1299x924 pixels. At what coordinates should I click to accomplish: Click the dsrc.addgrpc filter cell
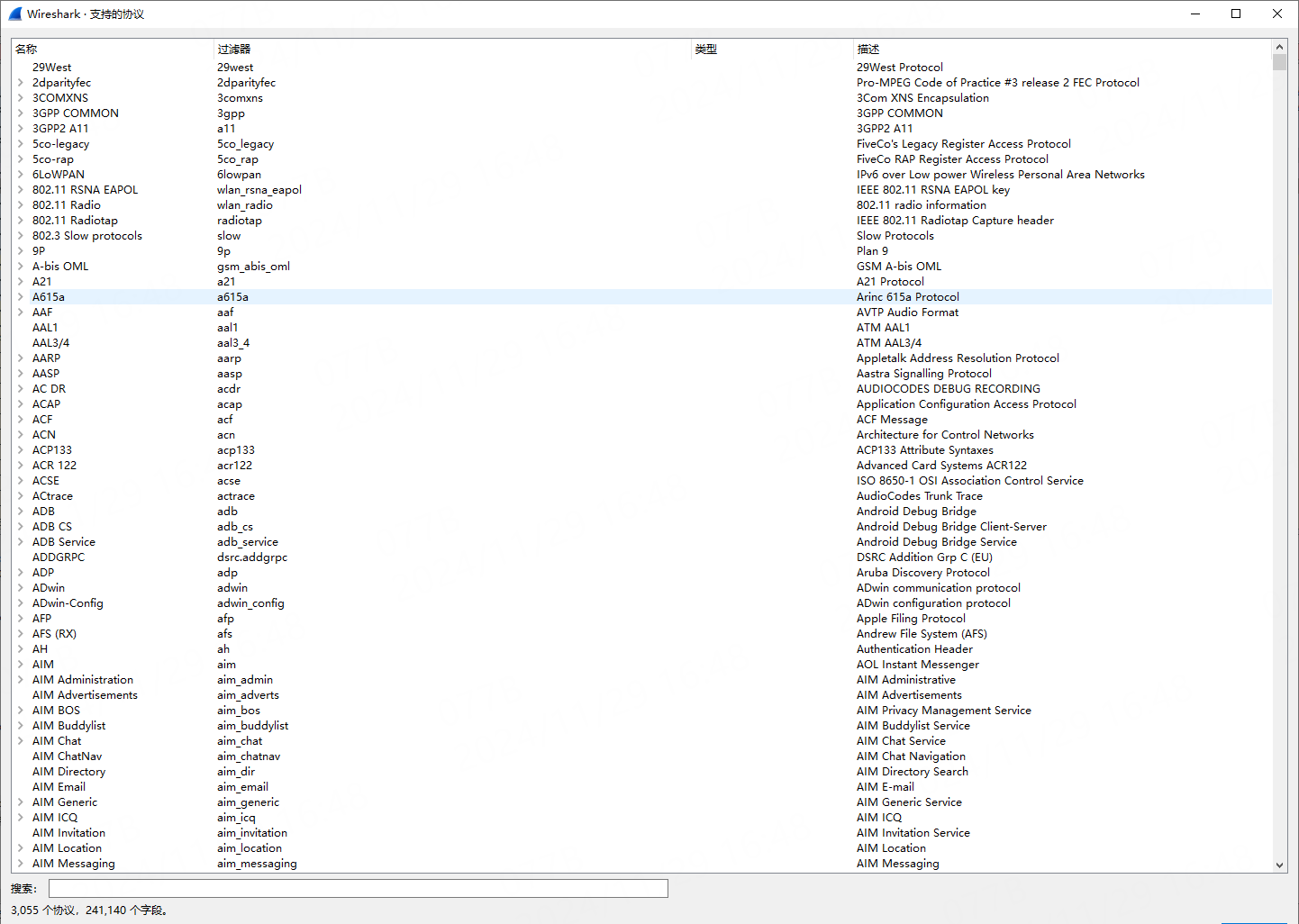(x=252, y=557)
